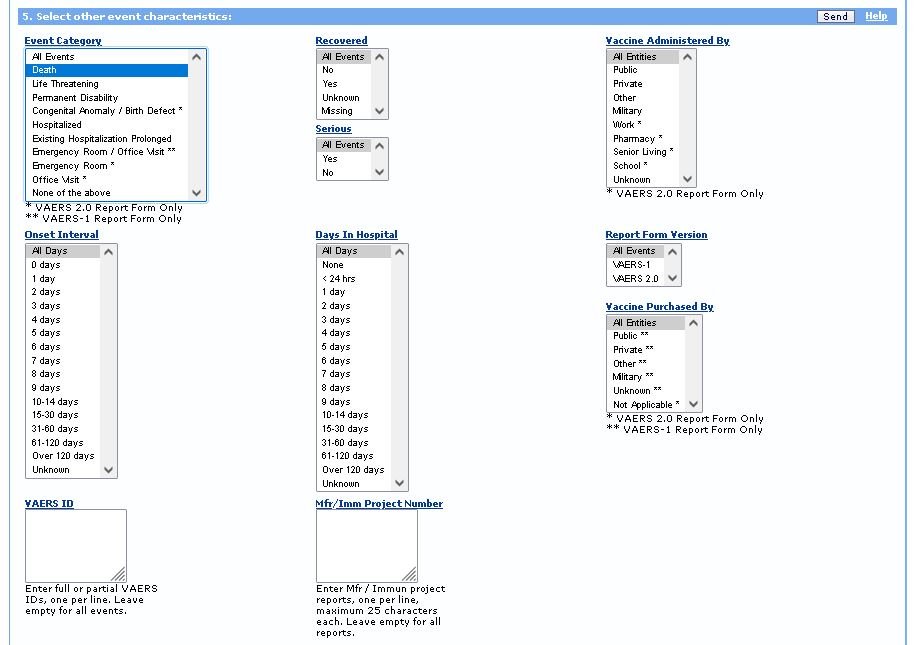The width and height of the screenshot is (916, 645).
Task: Click Recovered list down scroll arrow
Action: 380,111
